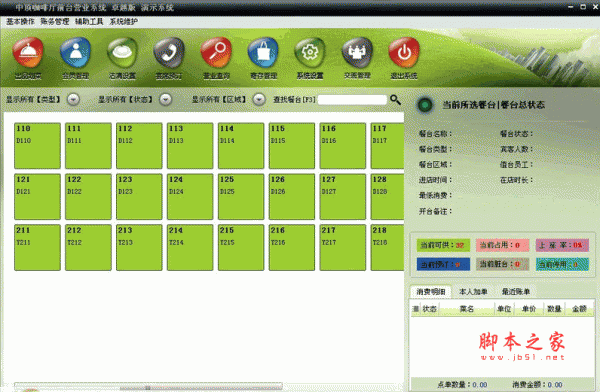Image resolution: width=600 pixels, height=392 pixels.
Task: Open system settings gear icon
Action: coord(310,52)
